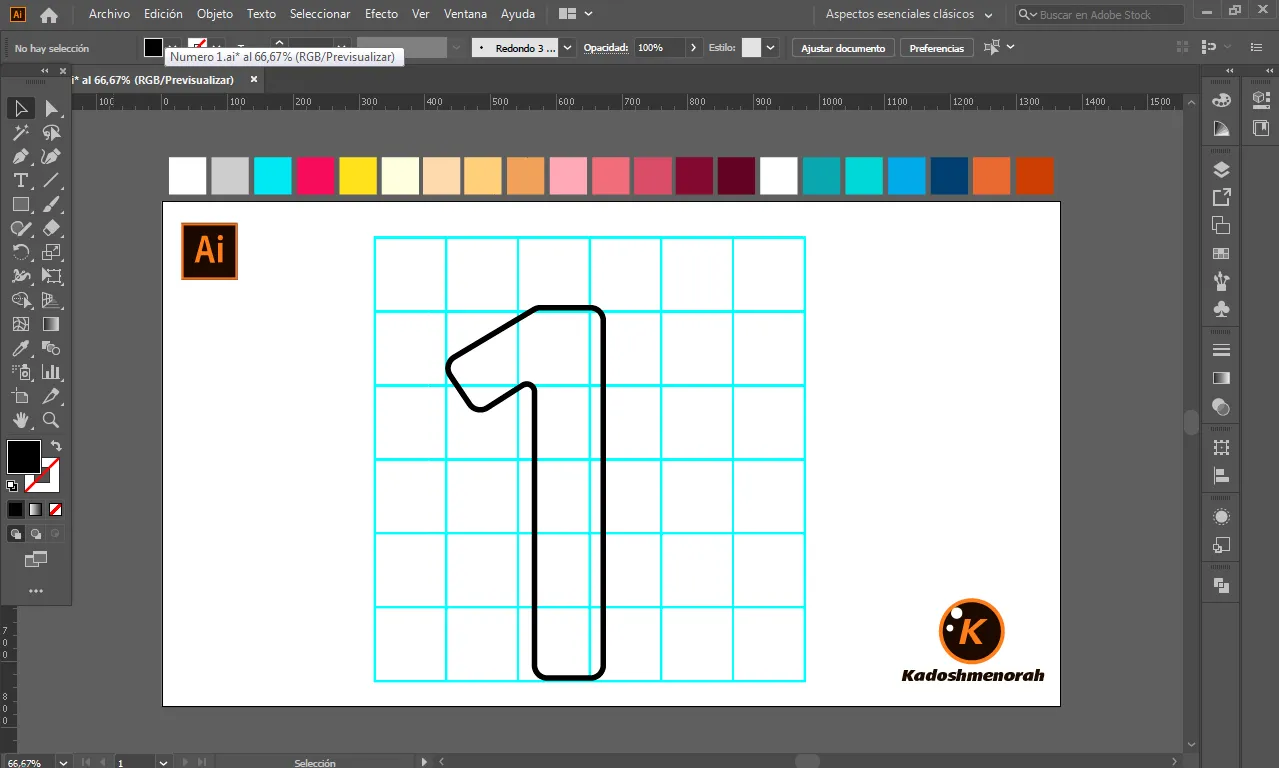Click the Preferencias button
Screen dimensions: 1279x768
tap(937, 48)
